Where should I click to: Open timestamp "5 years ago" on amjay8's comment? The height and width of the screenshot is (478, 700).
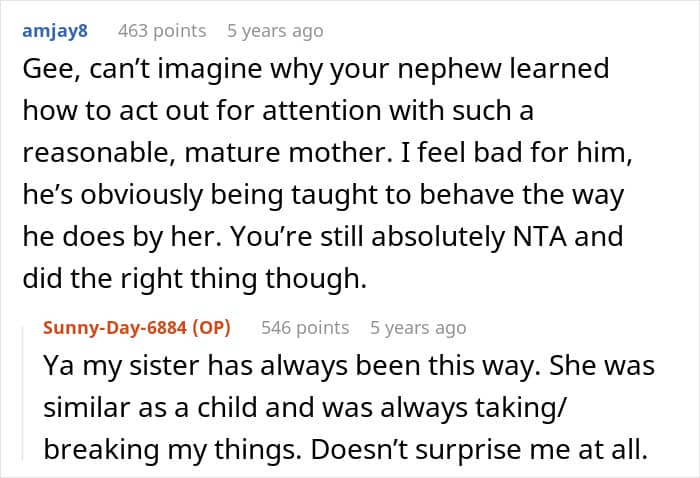coord(275,31)
